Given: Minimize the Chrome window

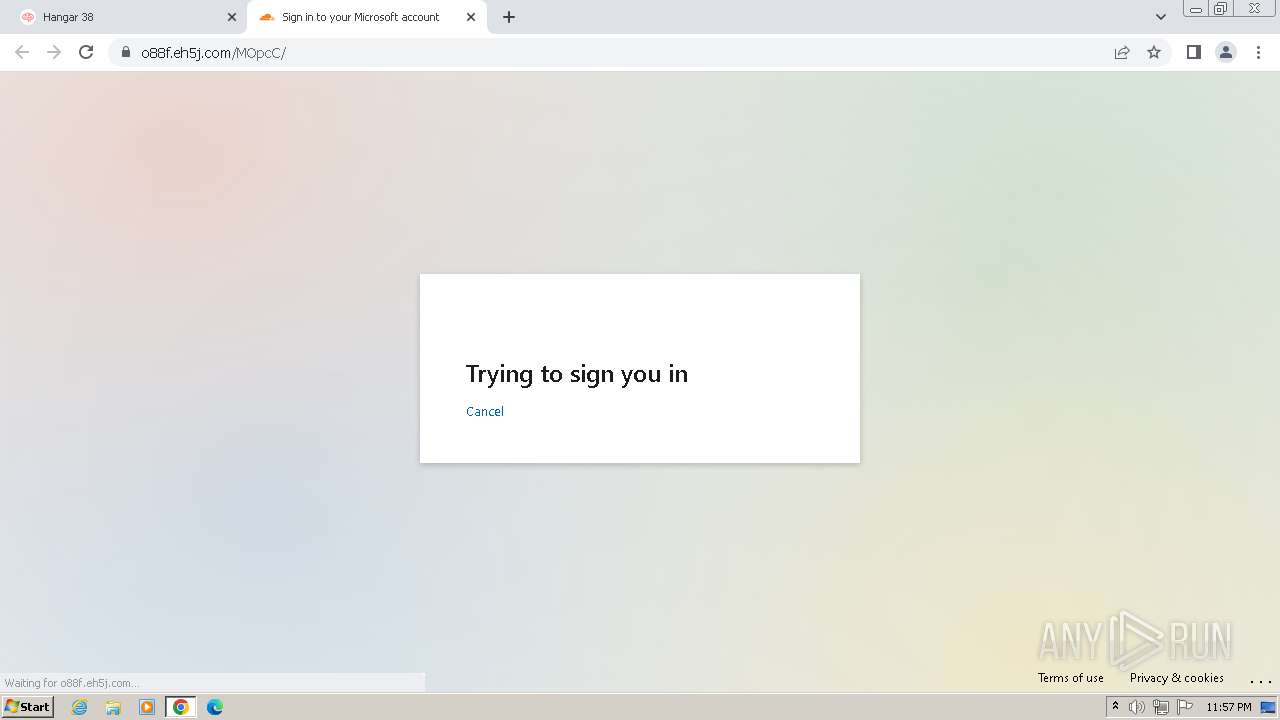Looking at the screenshot, I should coord(1196,9).
